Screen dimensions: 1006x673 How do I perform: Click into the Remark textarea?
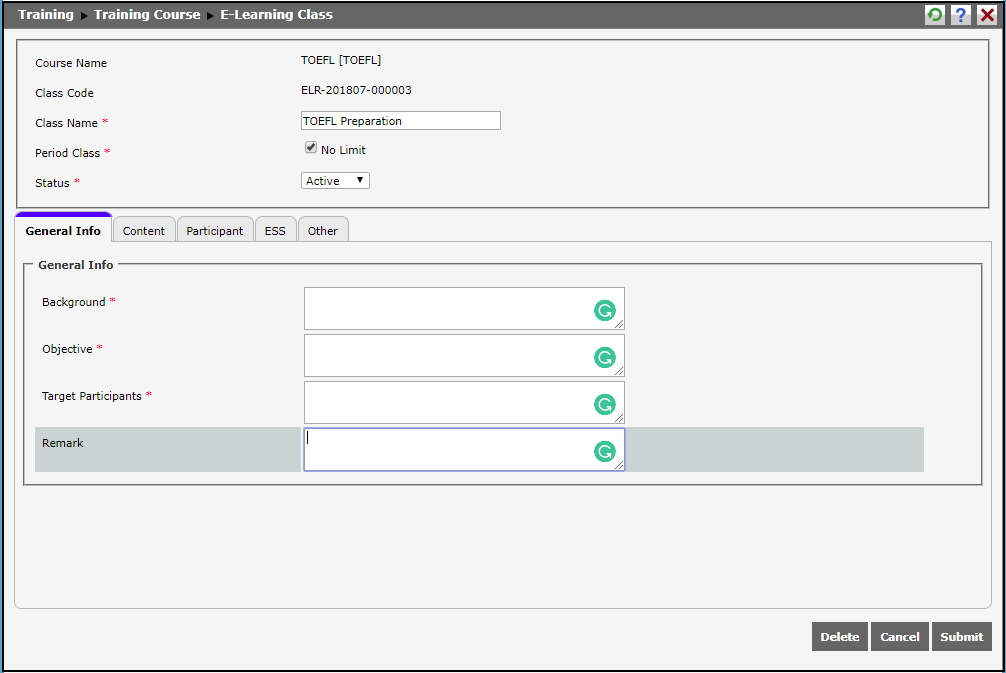click(x=464, y=449)
